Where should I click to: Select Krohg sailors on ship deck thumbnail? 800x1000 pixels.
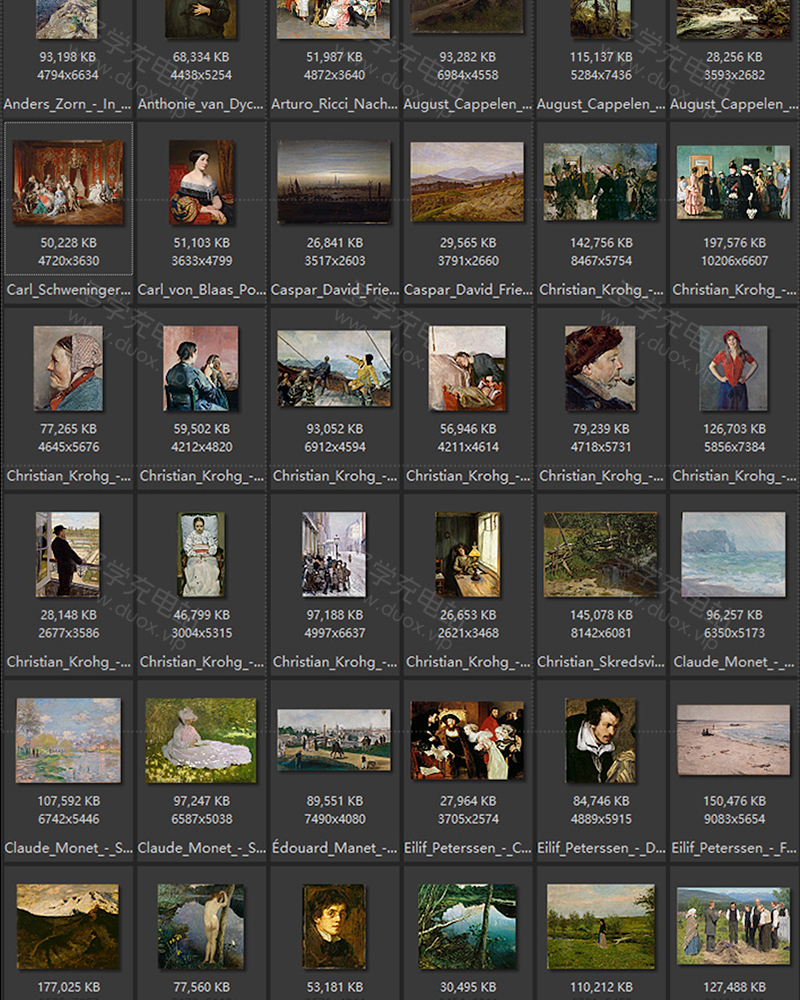334,368
